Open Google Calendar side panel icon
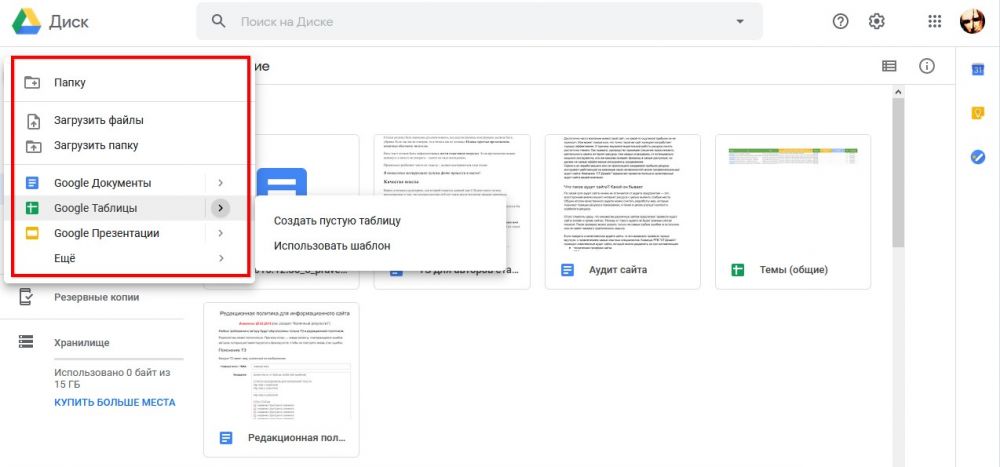Screen dimensions: 1000x467 (978, 70)
